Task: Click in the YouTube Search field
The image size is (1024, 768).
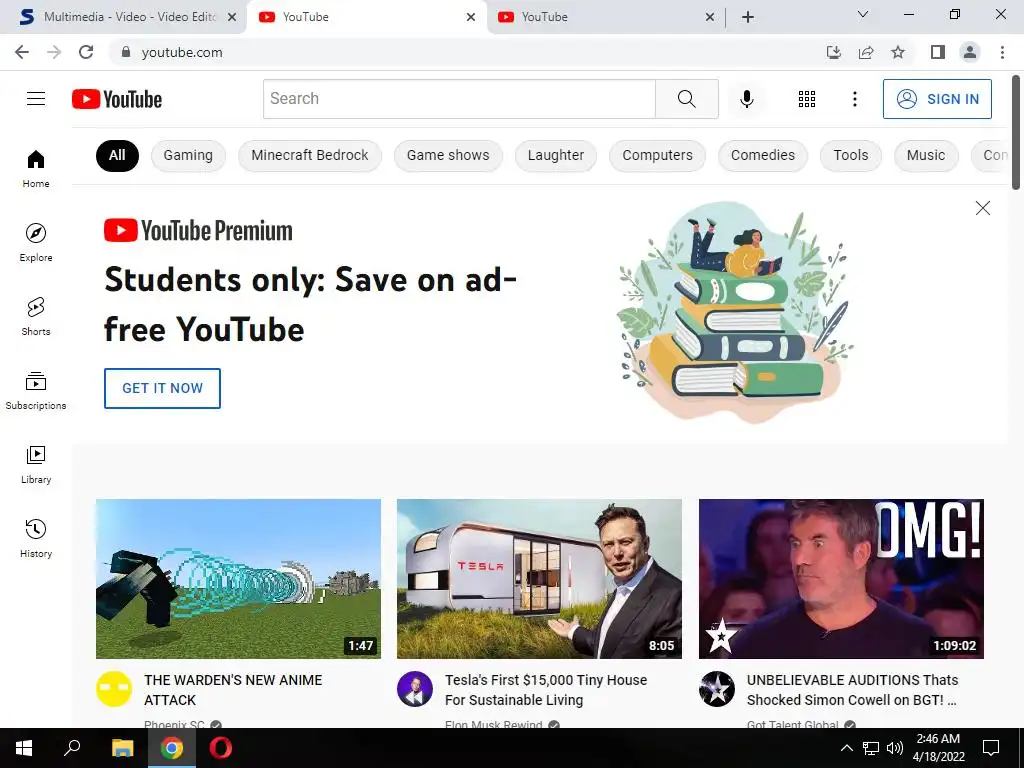Action: click(459, 99)
